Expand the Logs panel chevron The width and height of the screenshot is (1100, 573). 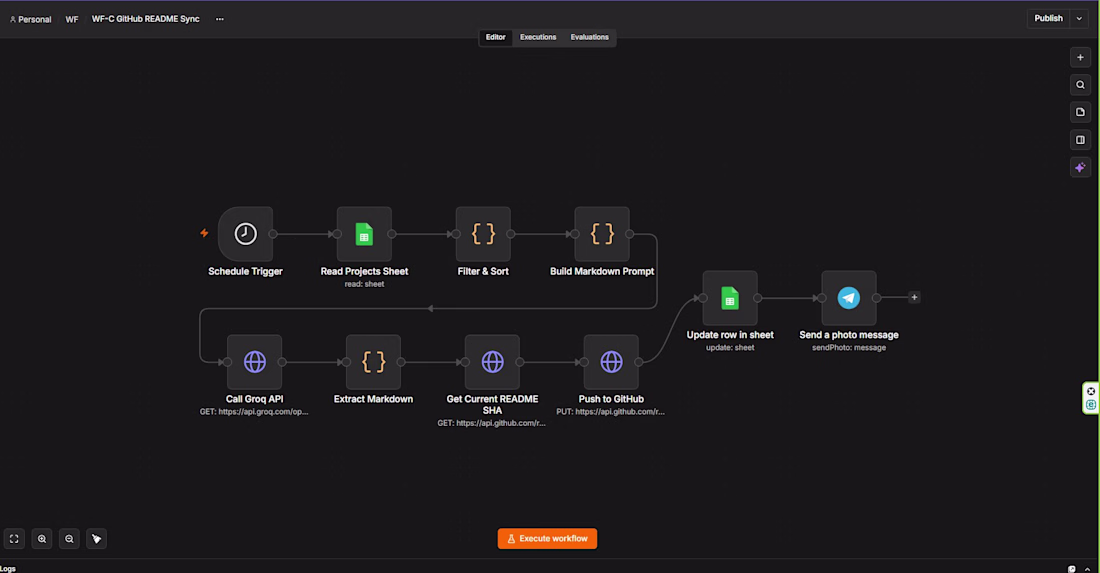pos(1087,569)
